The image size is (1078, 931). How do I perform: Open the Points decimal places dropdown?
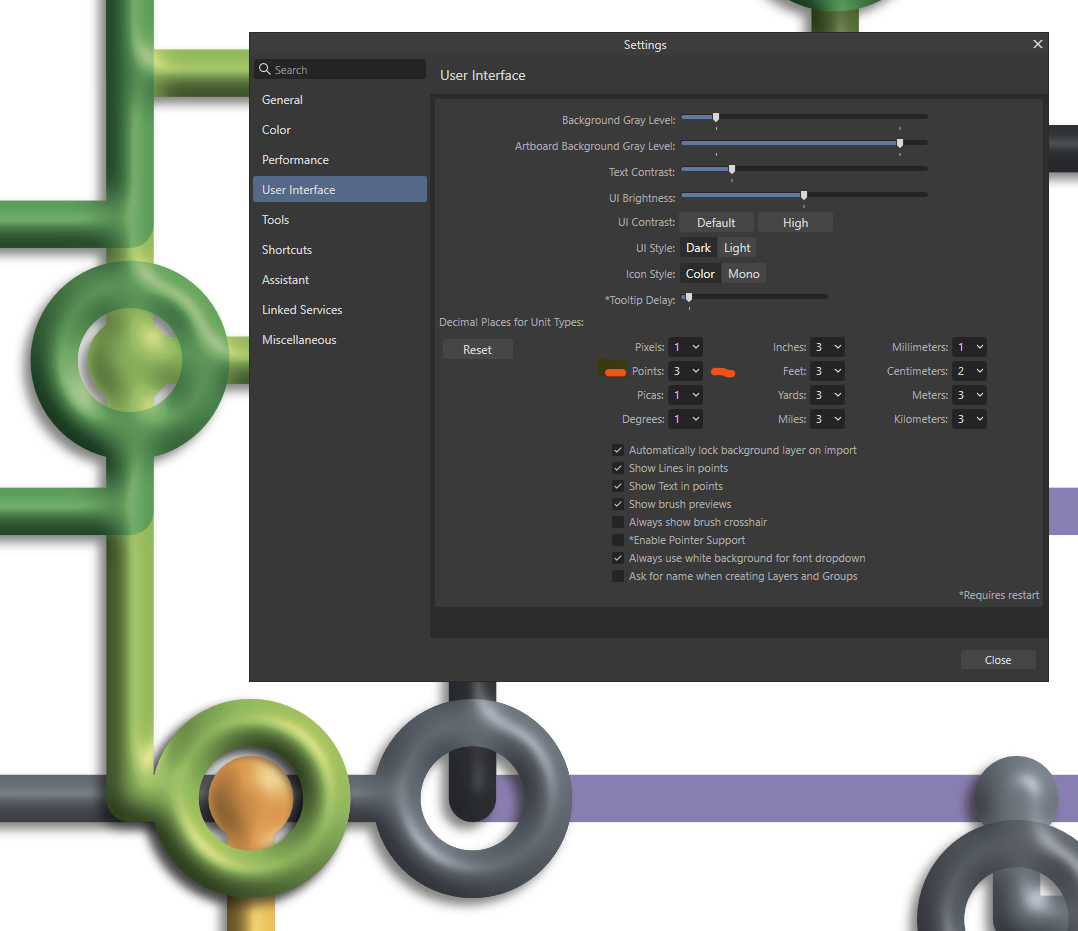click(685, 371)
